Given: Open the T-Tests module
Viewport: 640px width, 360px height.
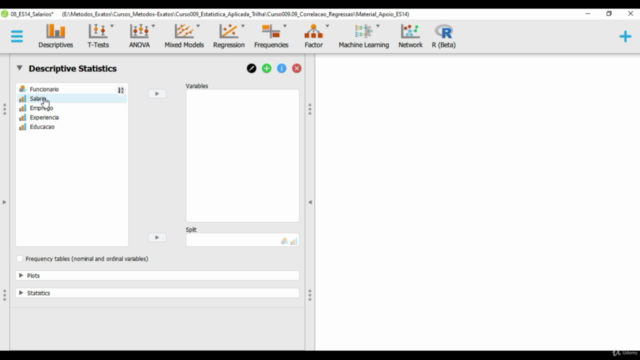Looking at the screenshot, I should pyautogui.click(x=98, y=36).
